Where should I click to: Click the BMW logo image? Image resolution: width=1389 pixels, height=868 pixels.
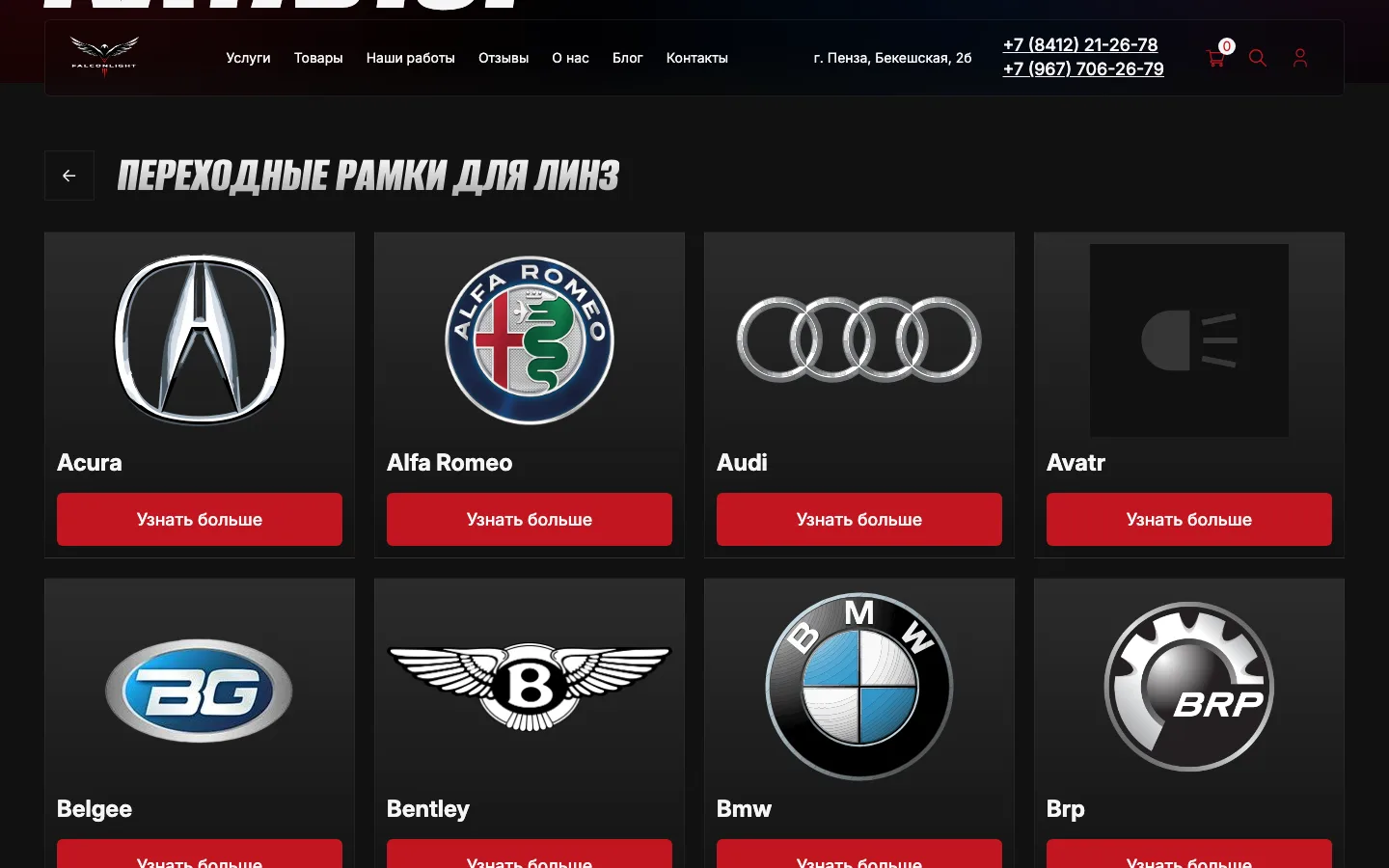click(x=859, y=687)
